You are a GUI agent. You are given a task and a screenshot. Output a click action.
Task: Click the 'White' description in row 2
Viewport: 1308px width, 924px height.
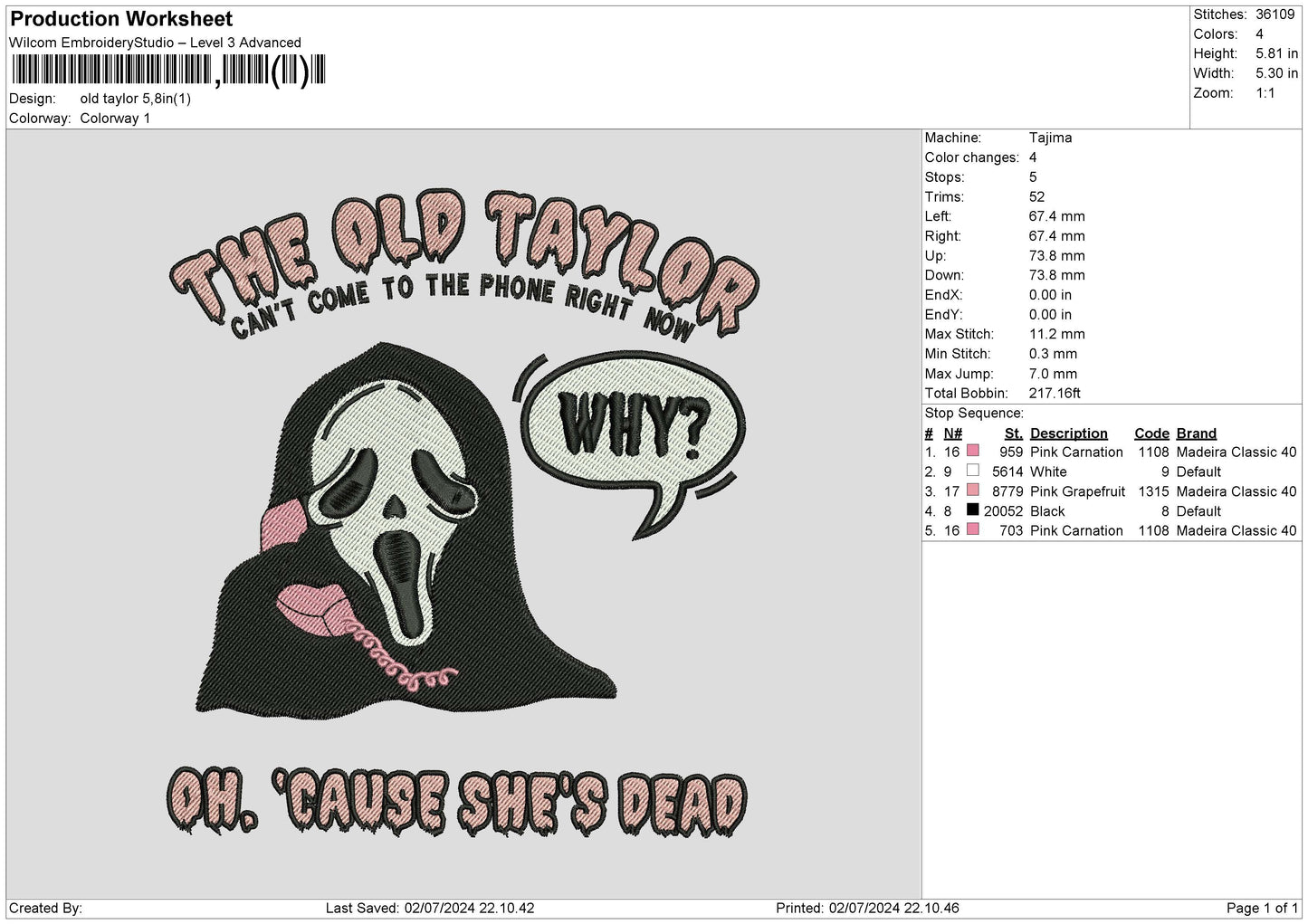(x=1048, y=472)
